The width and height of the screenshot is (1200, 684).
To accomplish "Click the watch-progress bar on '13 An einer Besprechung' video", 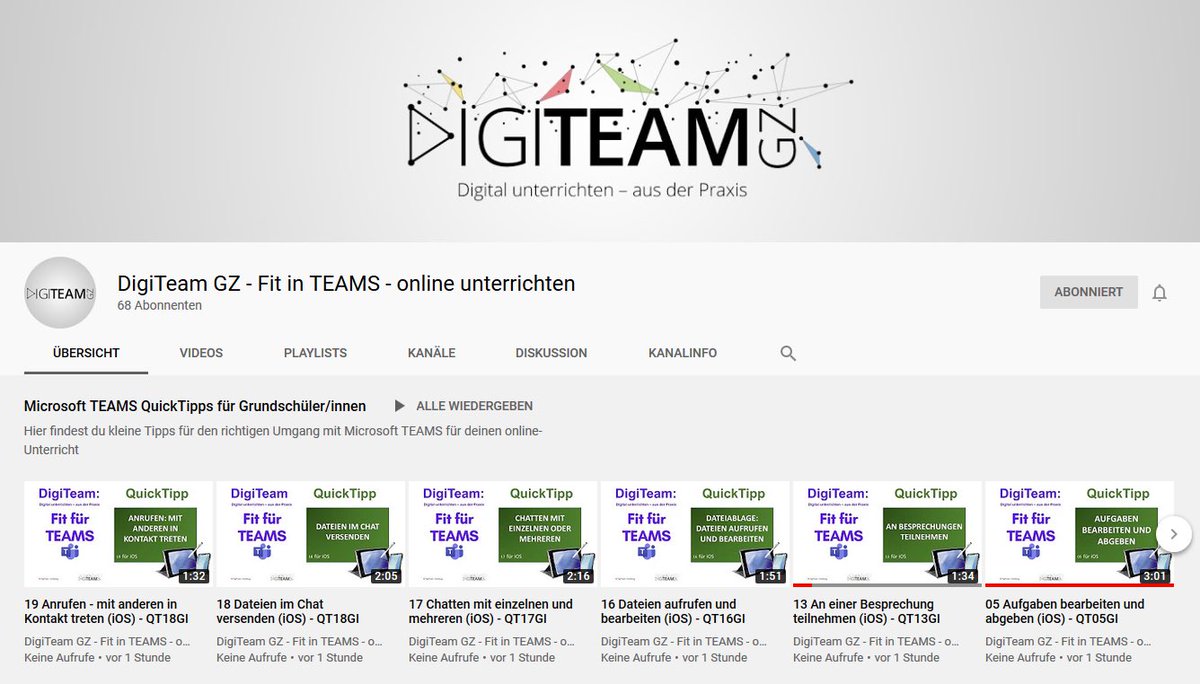I will coord(887,585).
